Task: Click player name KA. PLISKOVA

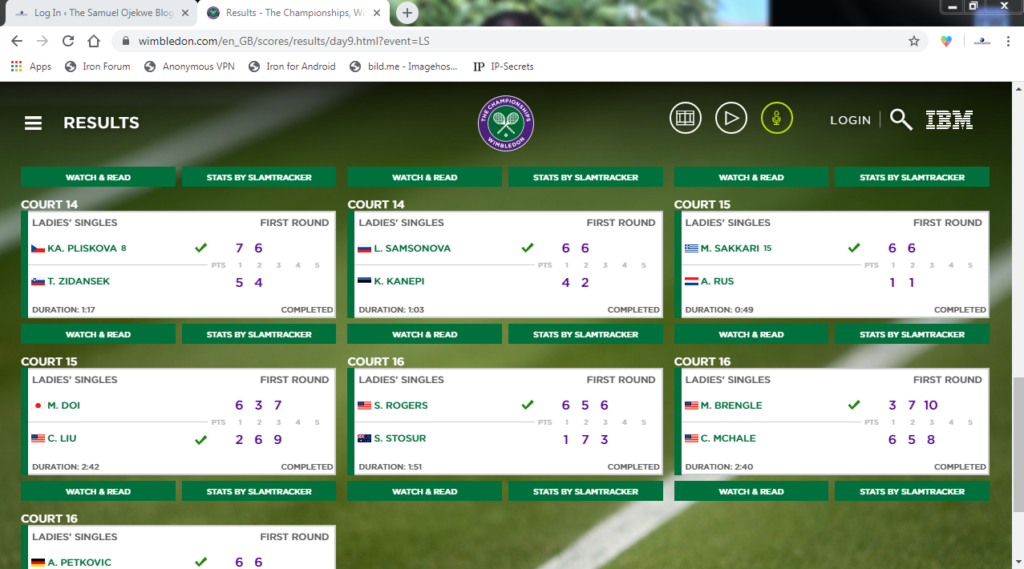Action: click(x=82, y=248)
